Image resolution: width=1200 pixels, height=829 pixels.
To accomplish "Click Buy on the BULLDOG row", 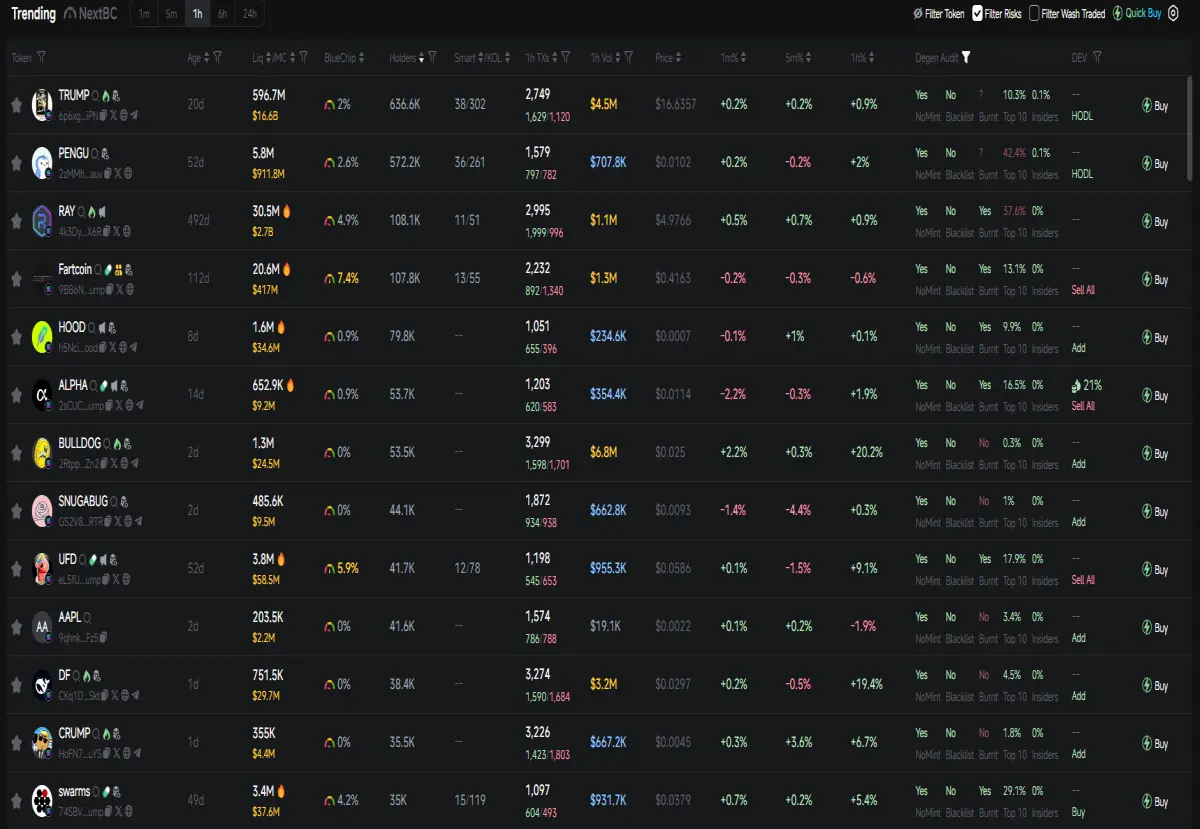I will pos(1154,453).
